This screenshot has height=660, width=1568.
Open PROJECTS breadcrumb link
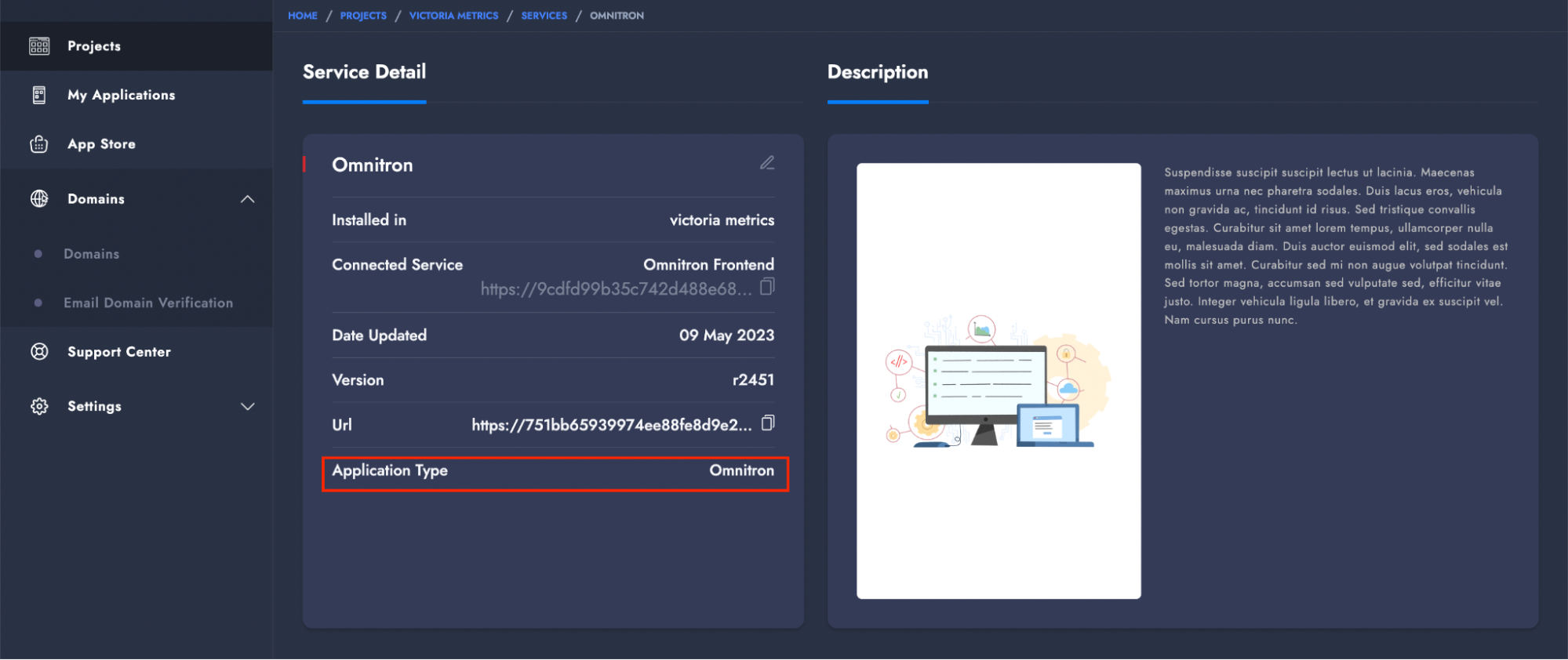[363, 16]
